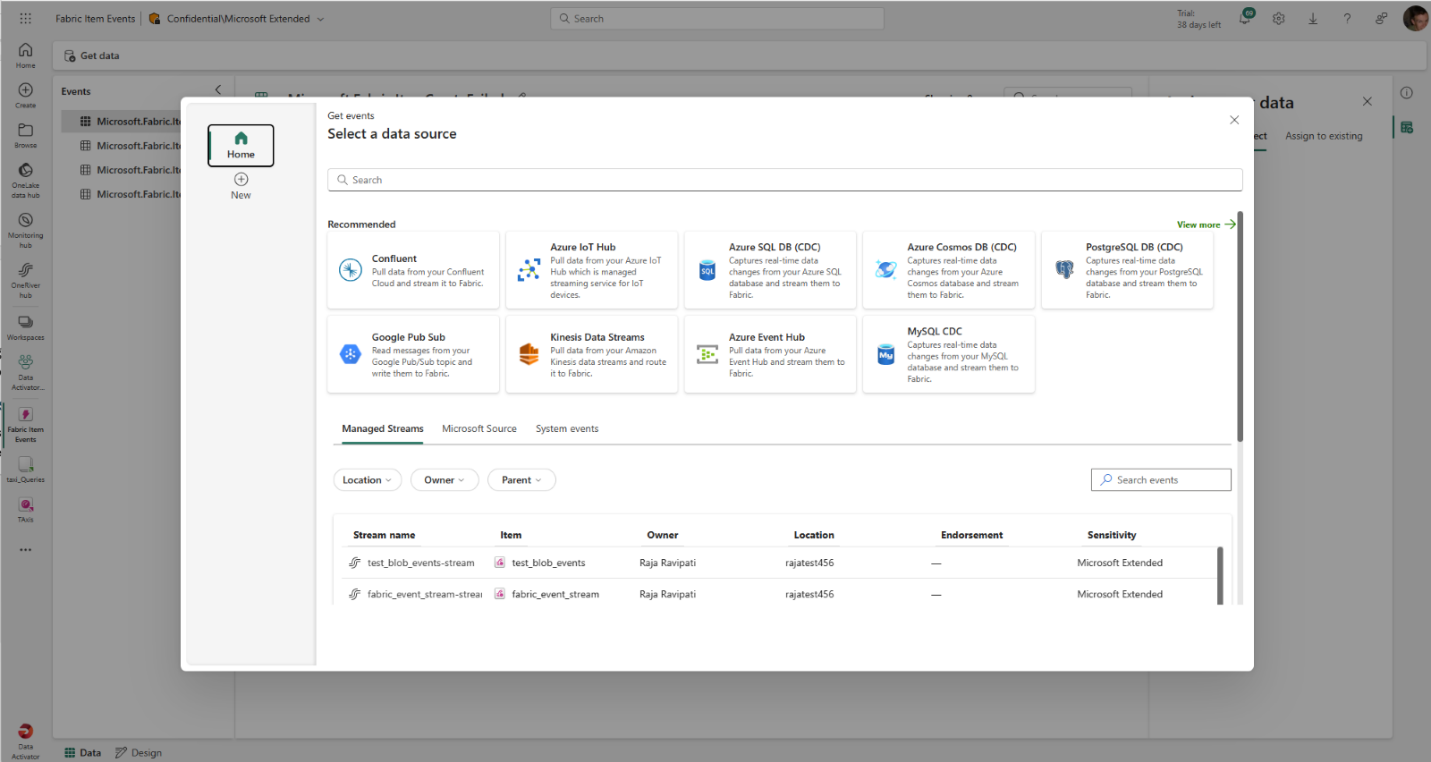Screen dimensions: 1431x762
Task: Select the Azure IoT Hub card
Action: 592,270
